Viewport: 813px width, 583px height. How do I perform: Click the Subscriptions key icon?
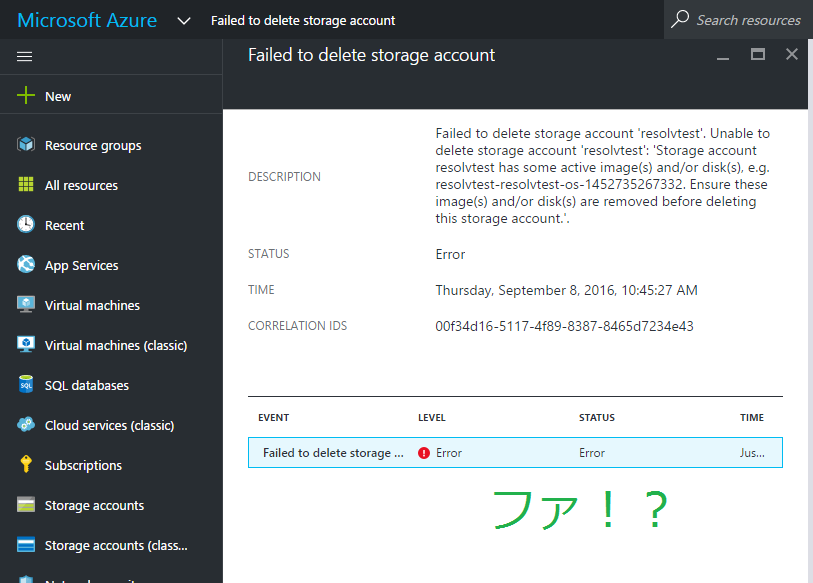tap(26, 464)
